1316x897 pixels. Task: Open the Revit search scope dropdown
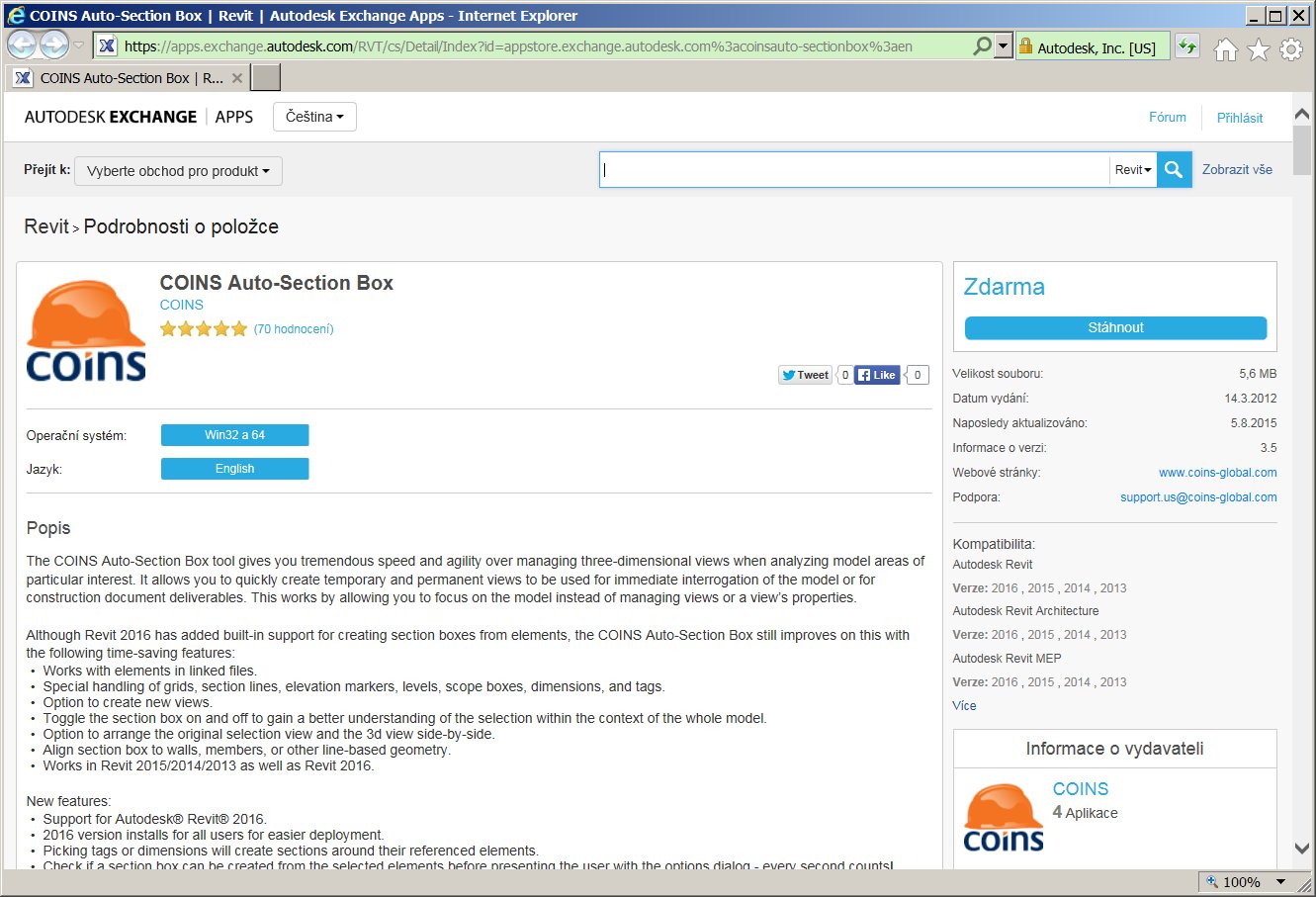pos(1133,169)
